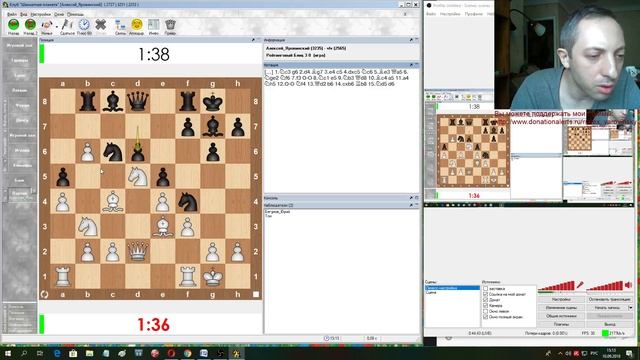Viewport: 640px width, 360px height.
Task: Open the 'Помощь' menu in chess client
Action: [x=76, y=14]
